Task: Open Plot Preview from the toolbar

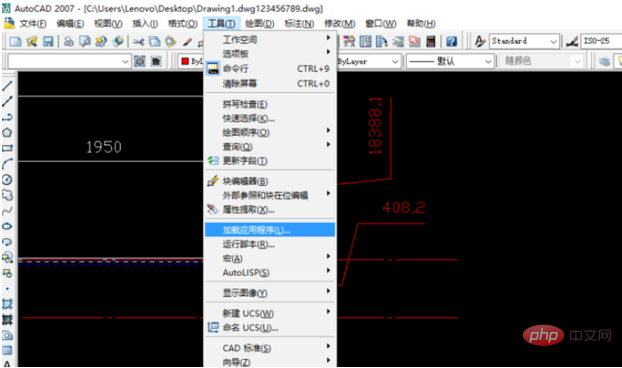Action: [85, 41]
